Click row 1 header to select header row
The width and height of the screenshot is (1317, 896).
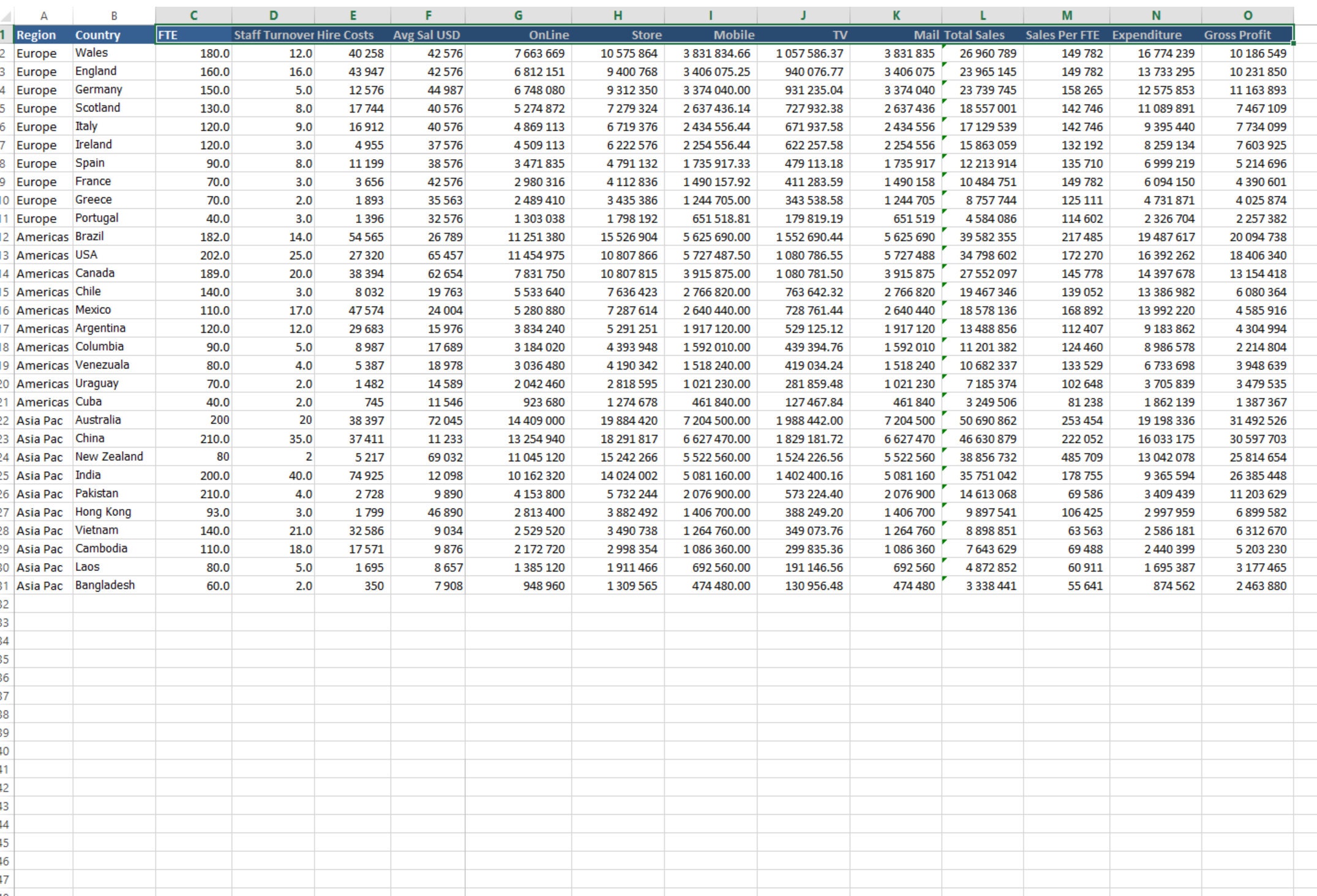tap(5, 35)
